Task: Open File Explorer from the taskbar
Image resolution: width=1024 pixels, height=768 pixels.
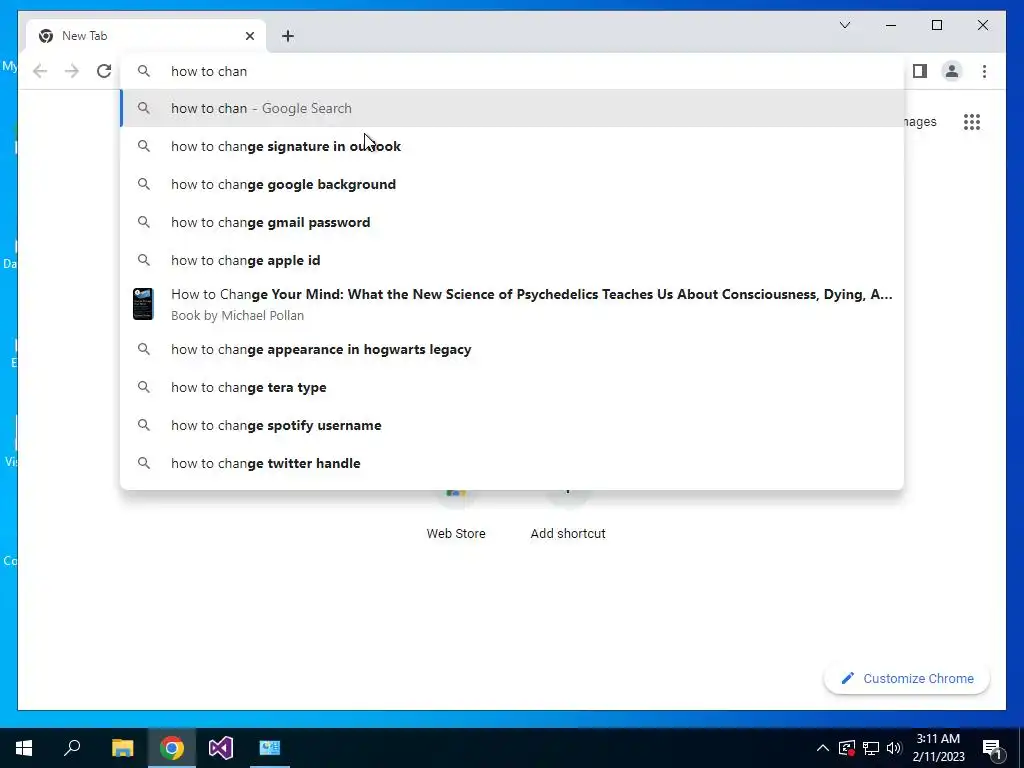Action: (122, 748)
